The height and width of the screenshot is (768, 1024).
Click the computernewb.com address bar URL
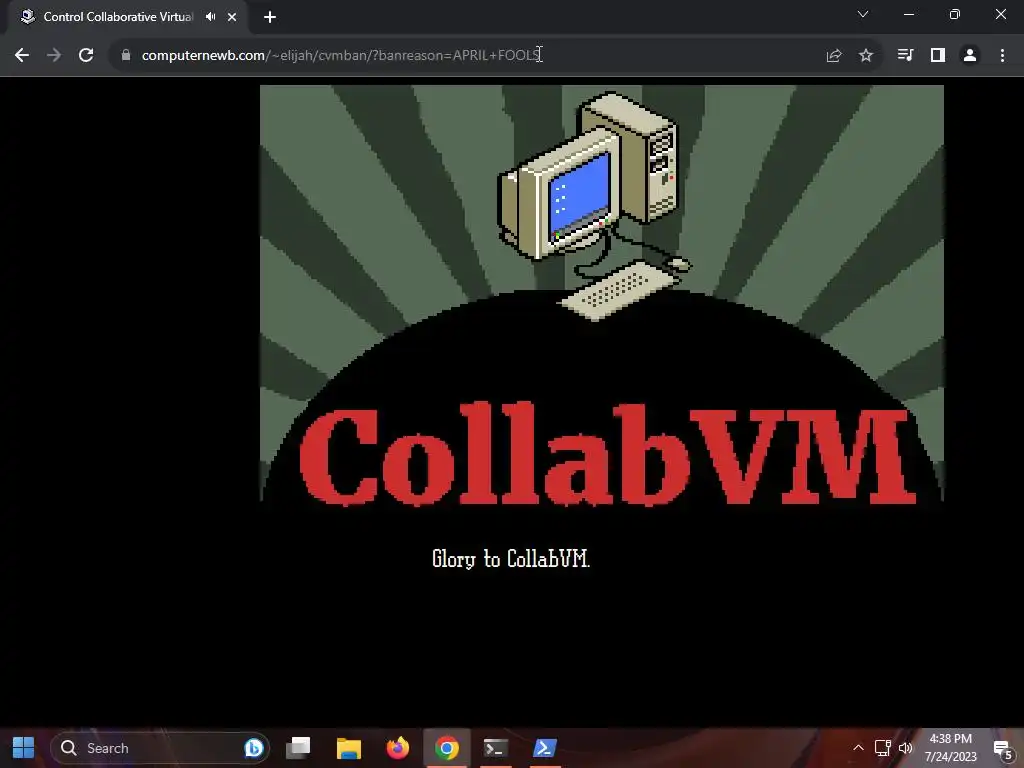click(x=341, y=56)
